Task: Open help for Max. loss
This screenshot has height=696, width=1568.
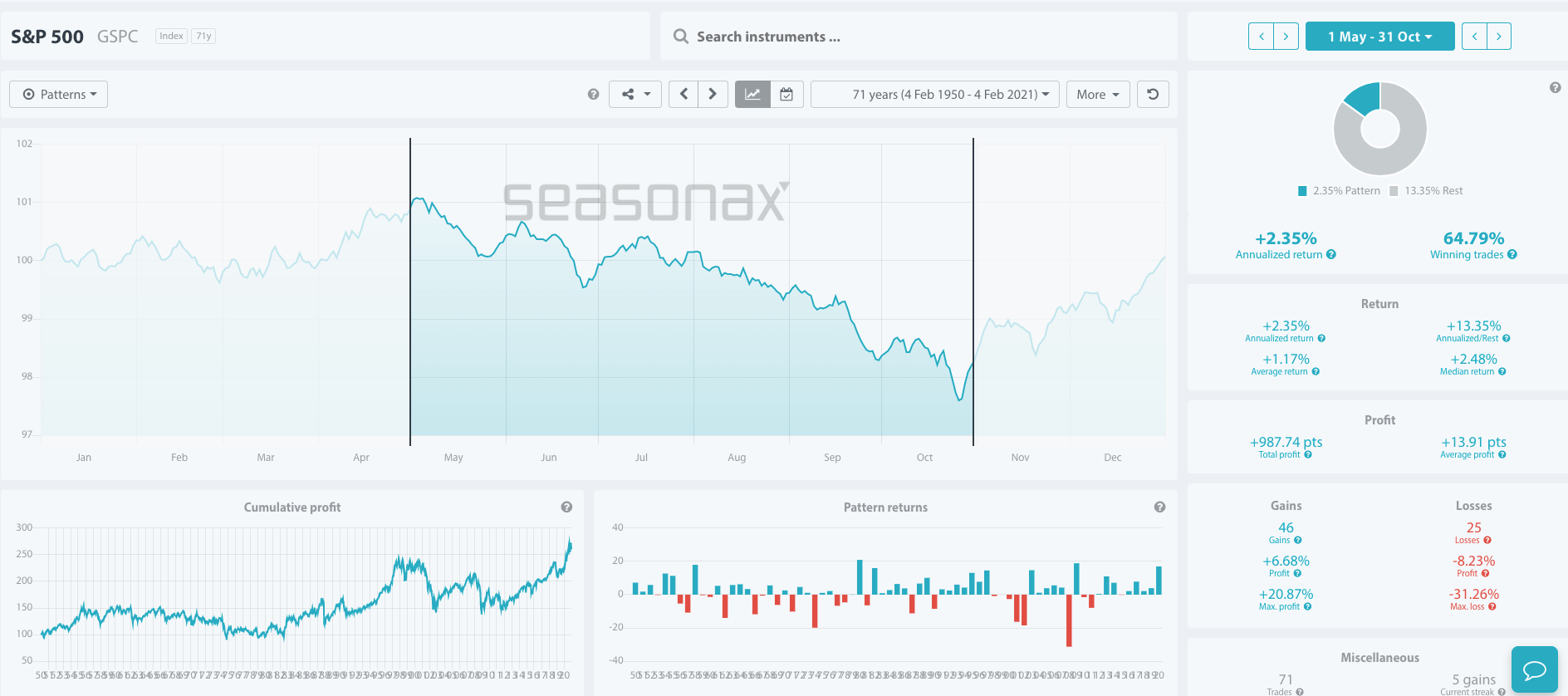Action: coord(1492,607)
